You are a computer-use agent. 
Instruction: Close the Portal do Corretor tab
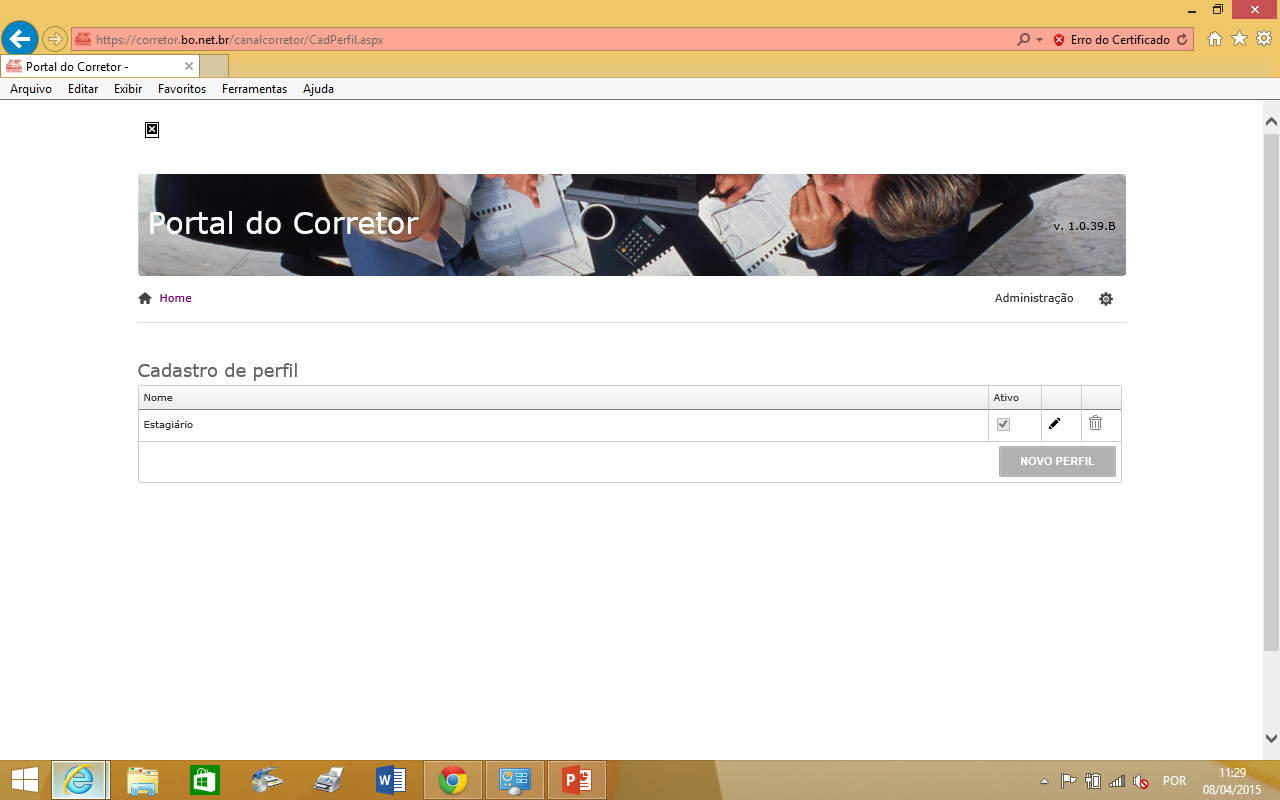point(189,66)
